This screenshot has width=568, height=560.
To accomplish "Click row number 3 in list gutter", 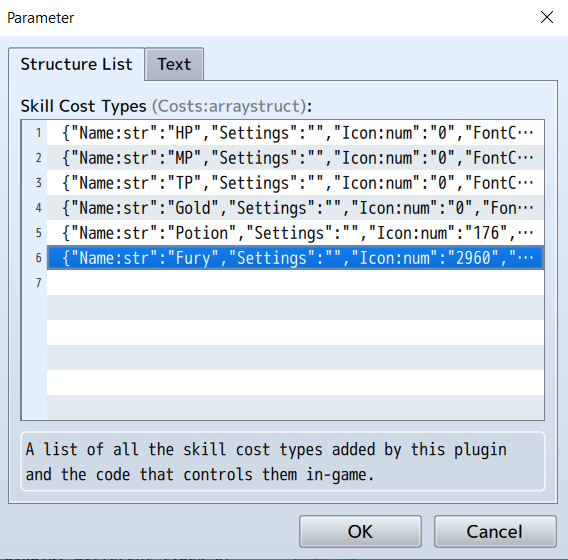I will point(38,183).
